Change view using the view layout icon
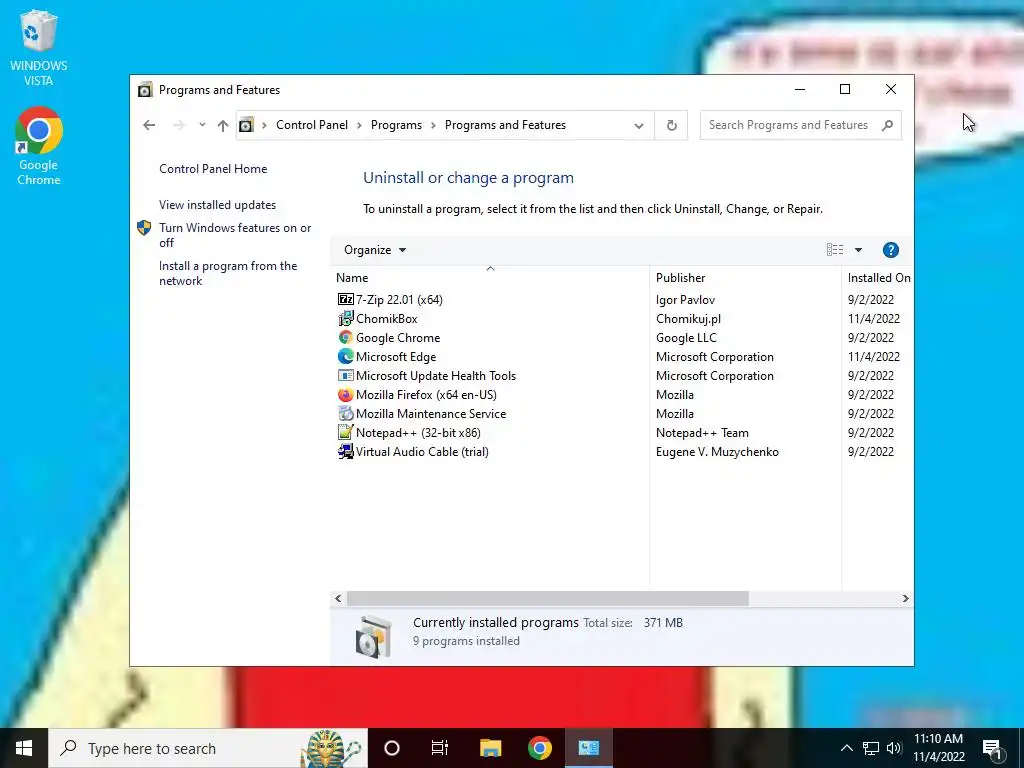 click(x=835, y=249)
